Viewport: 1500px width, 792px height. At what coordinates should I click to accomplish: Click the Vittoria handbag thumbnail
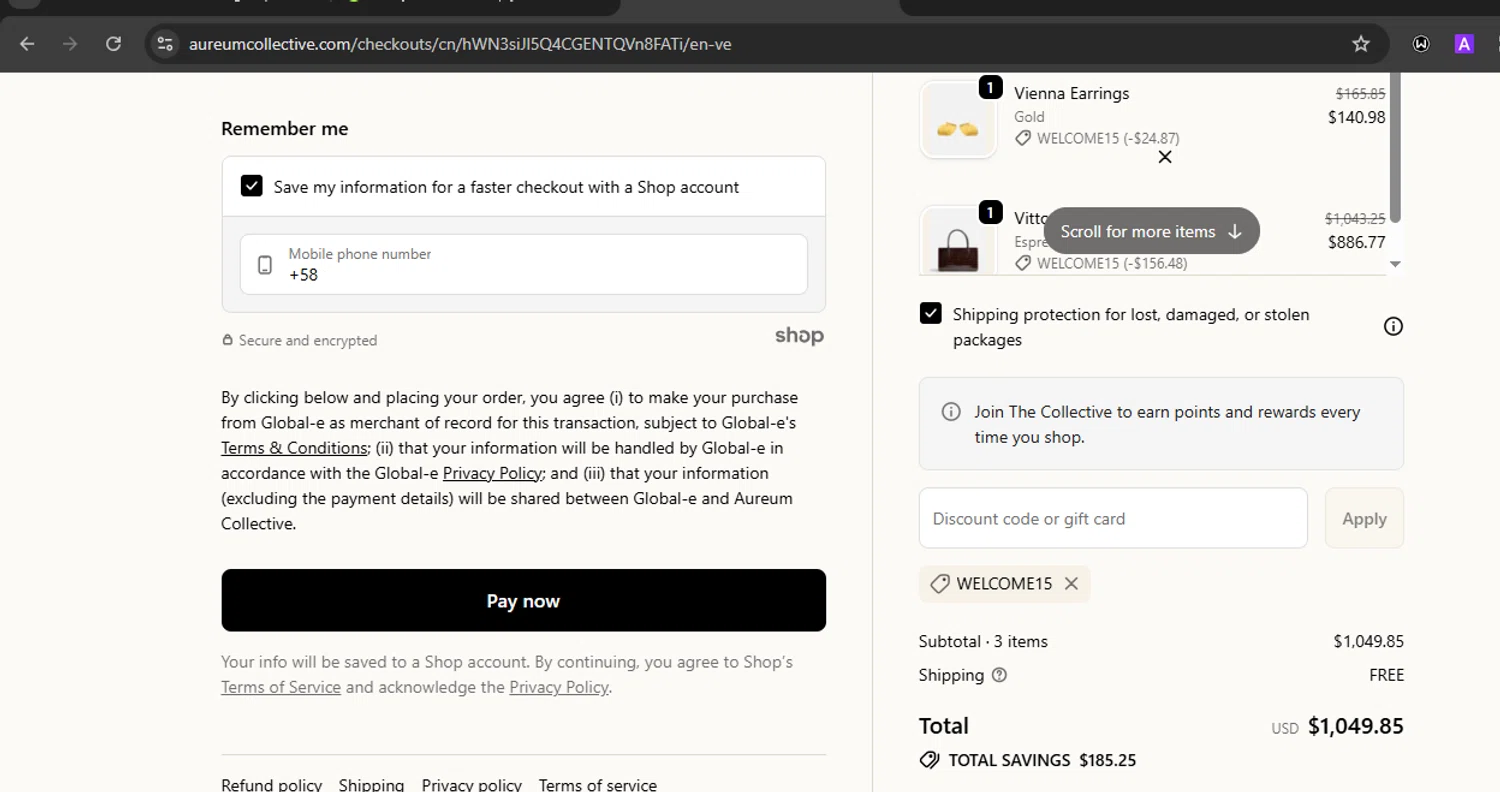point(958,241)
